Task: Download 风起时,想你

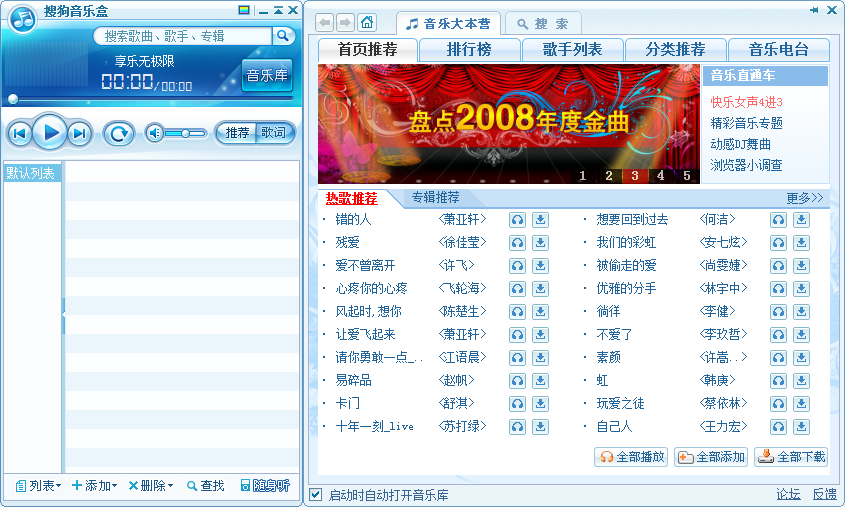Action: [x=541, y=312]
